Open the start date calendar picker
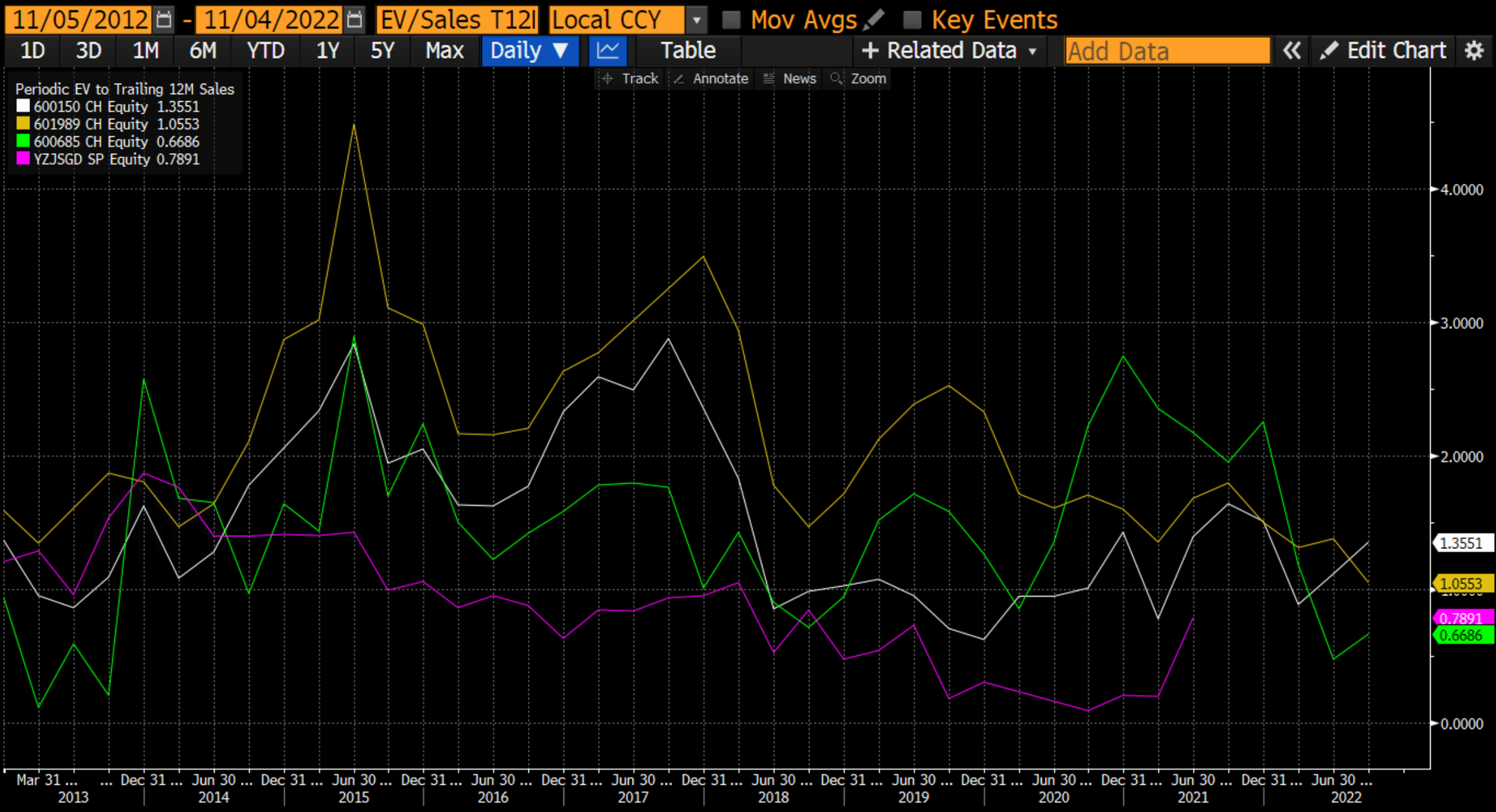Image resolution: width=1496 pixels, height=812 pixels. [164, 19]
